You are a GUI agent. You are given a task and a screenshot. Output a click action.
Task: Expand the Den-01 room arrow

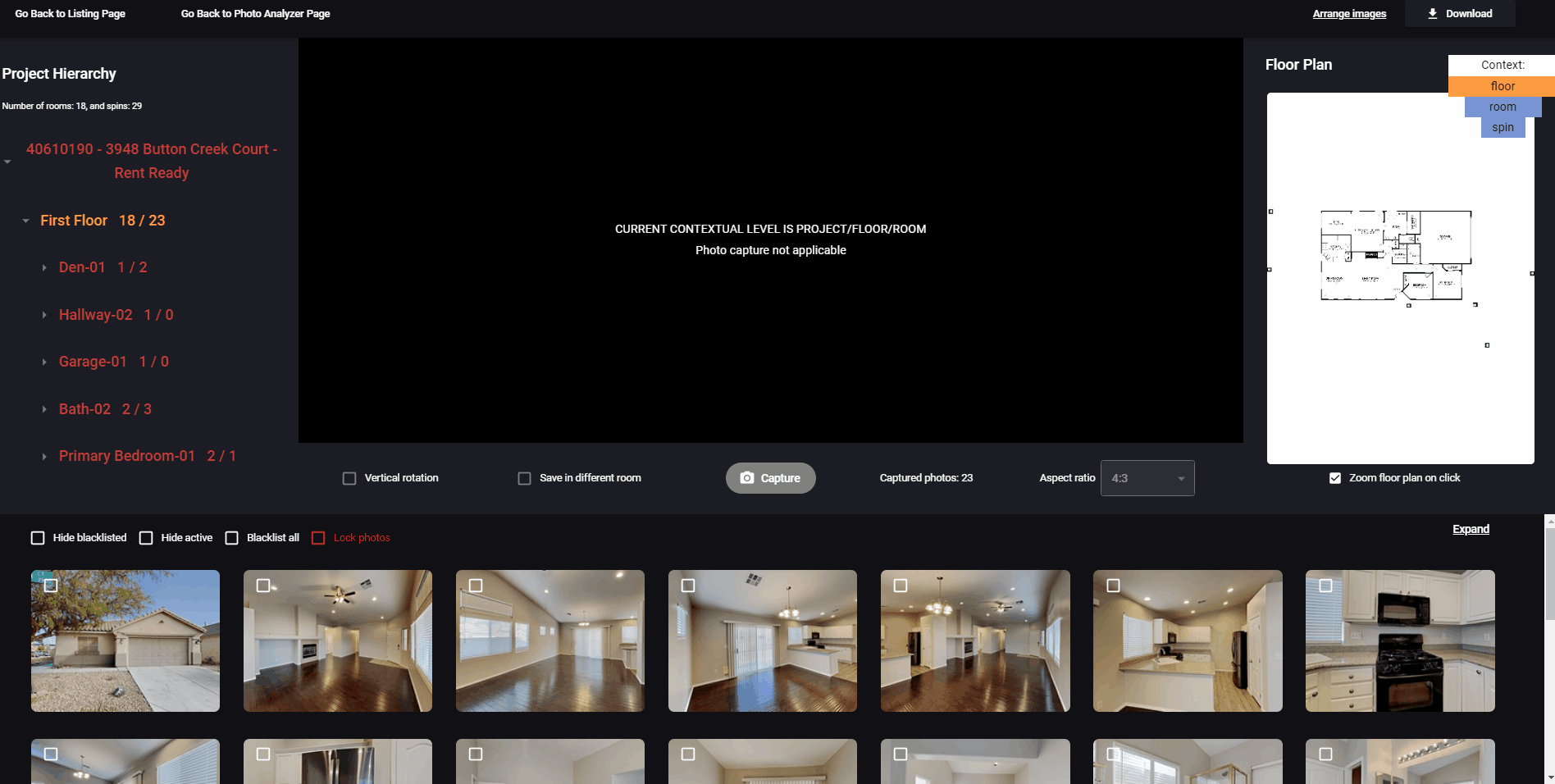(x=44, y=268)
